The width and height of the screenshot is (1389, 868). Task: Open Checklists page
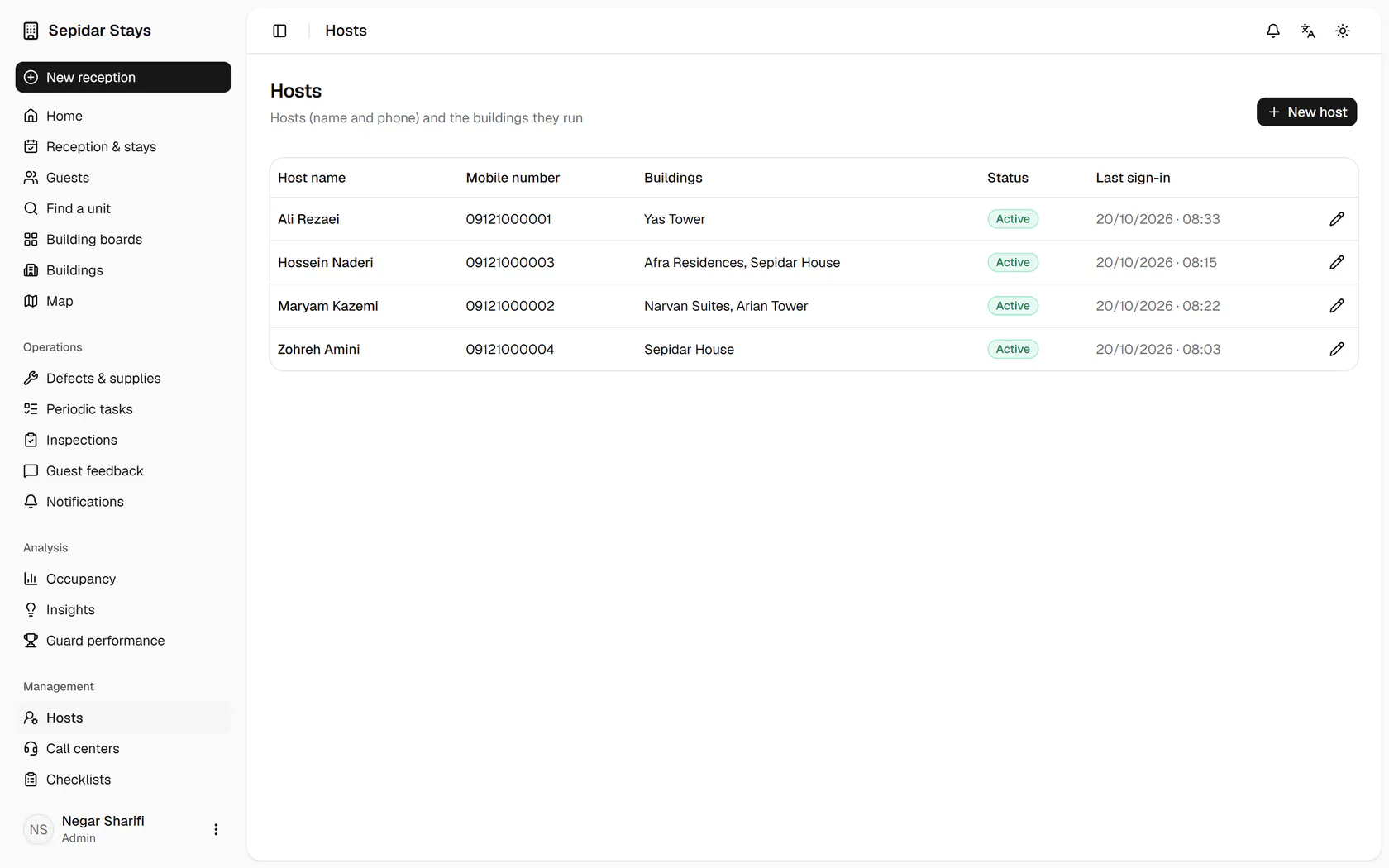(123, 780)
